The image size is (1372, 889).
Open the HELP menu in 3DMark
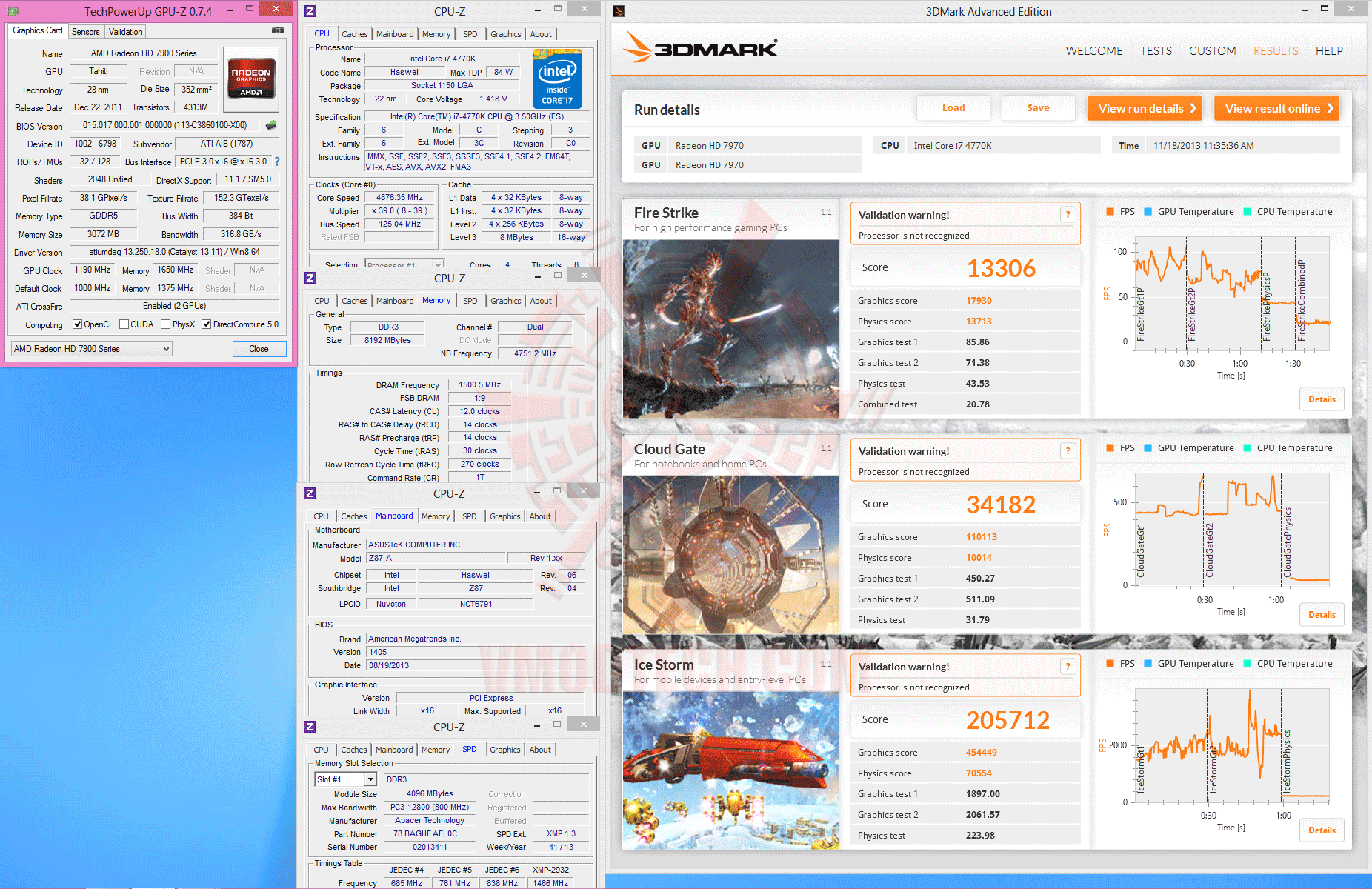click(1329, 51)
